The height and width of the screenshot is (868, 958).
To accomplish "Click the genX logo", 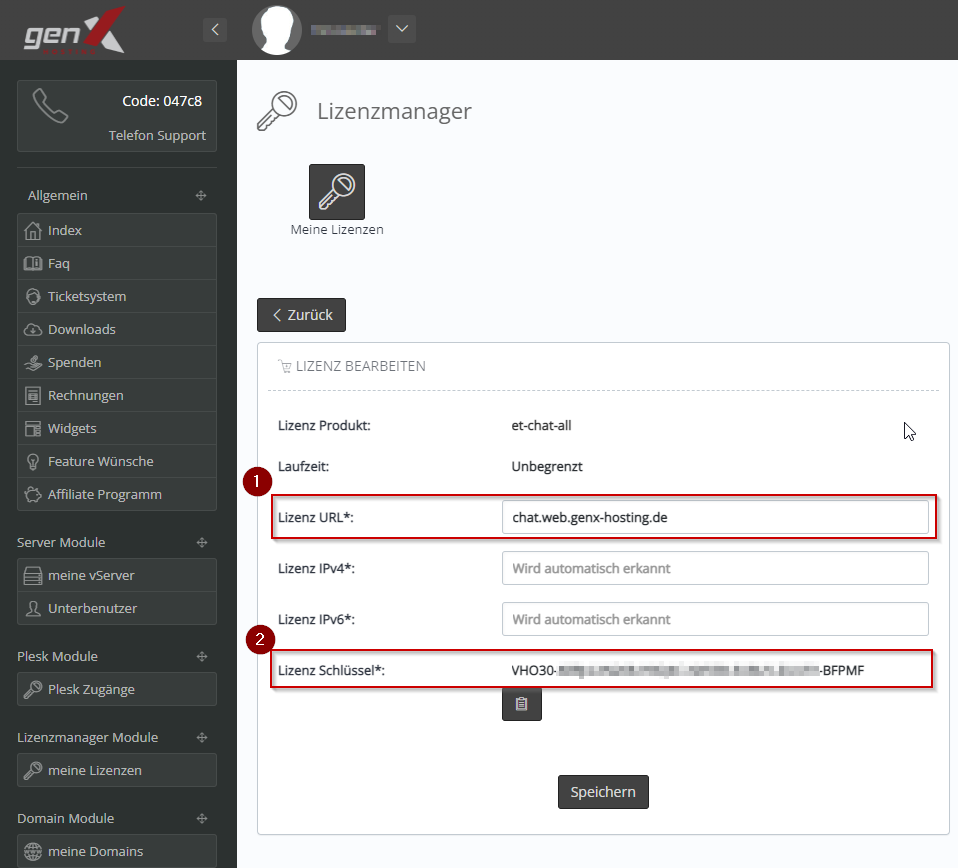I will (x=74, y=30).
